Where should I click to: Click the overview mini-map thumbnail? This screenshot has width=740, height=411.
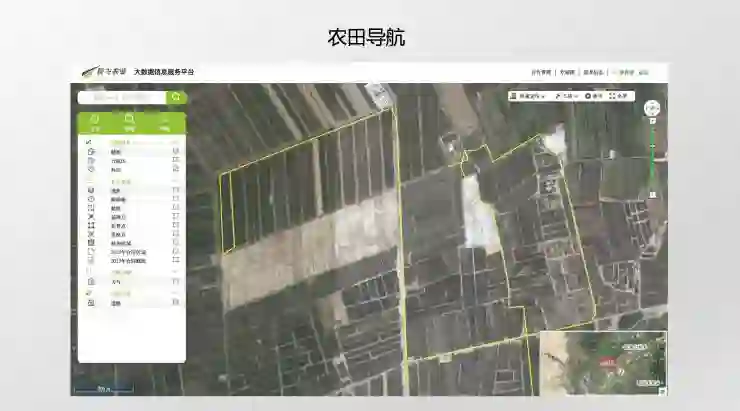pyautogui.click(x=603, y=362)
